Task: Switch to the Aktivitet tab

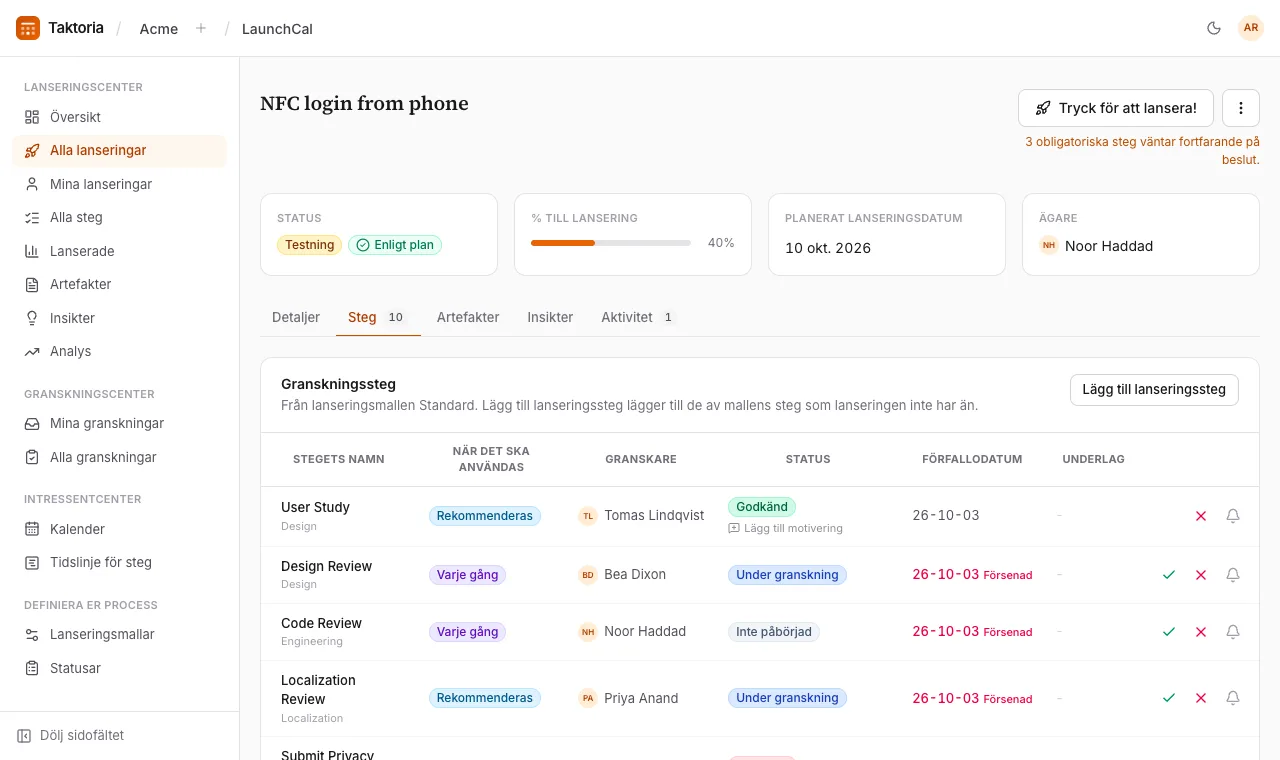Action: click(x=638, y=317)
